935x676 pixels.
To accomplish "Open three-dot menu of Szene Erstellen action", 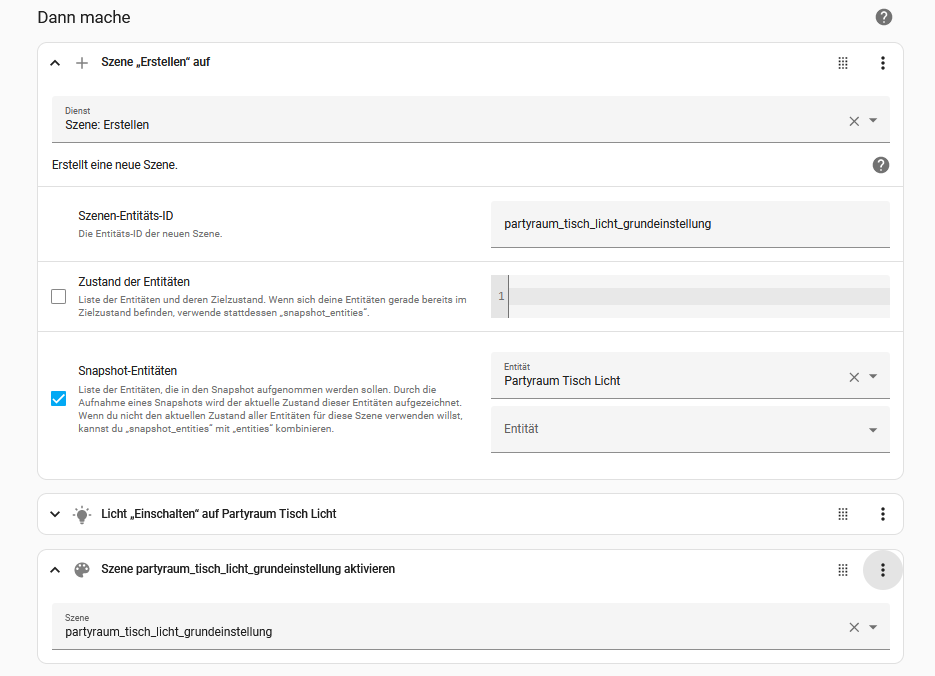I will [x=882, y=63].
